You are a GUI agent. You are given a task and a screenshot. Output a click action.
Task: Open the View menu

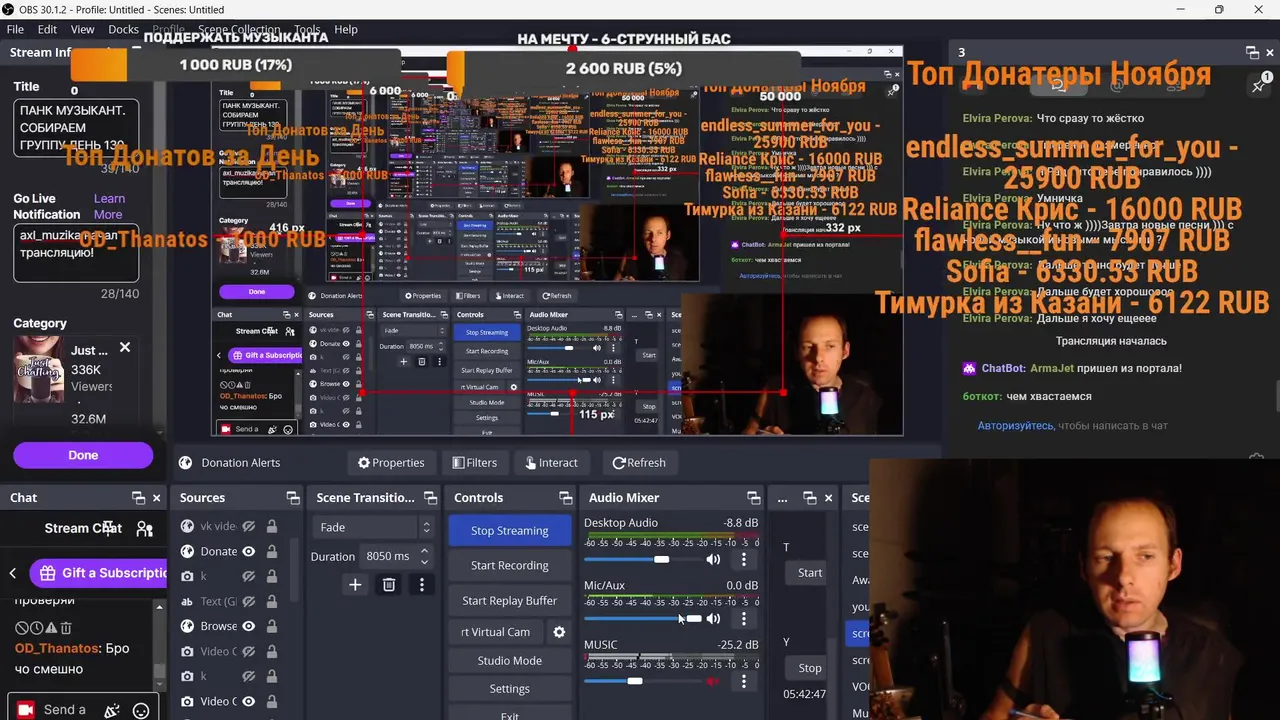82,29
